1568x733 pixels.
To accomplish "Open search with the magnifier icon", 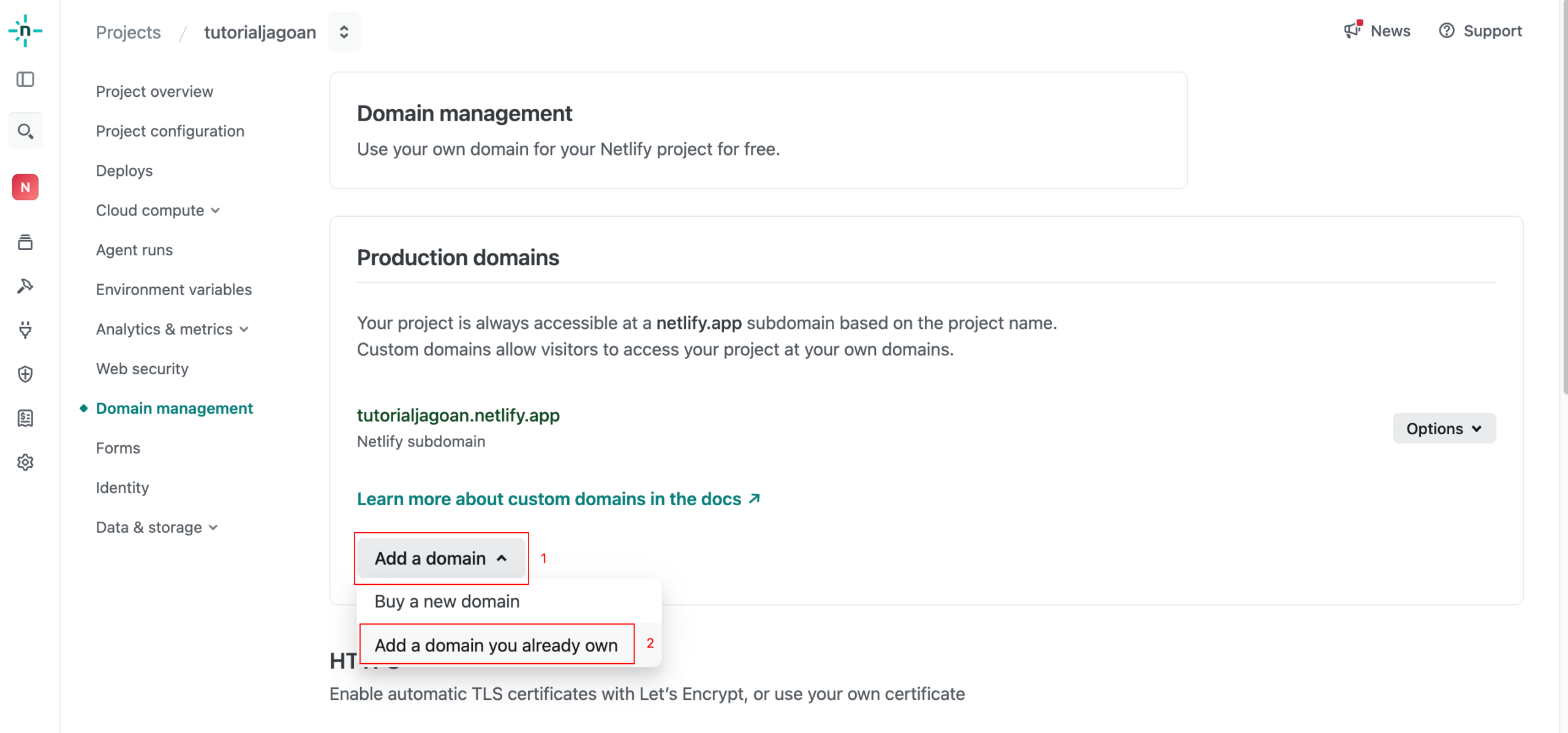I will (25, 131).
